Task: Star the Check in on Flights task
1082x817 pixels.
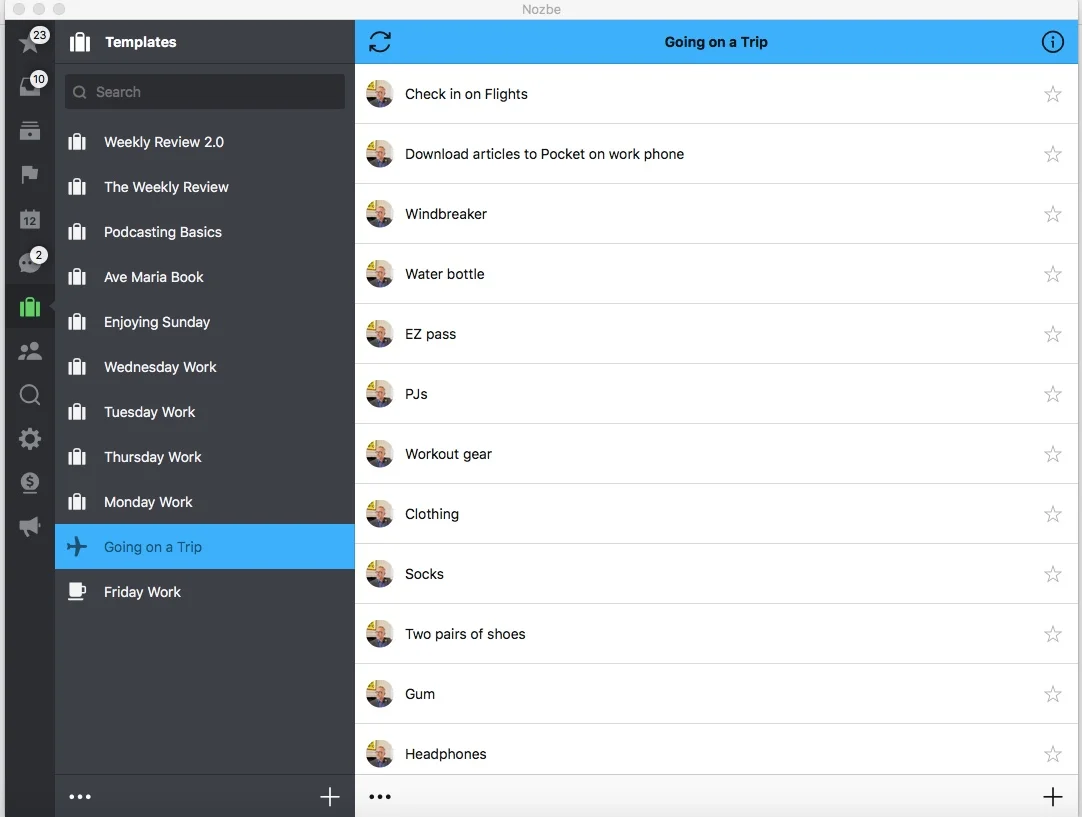Action: point(1052,94)
